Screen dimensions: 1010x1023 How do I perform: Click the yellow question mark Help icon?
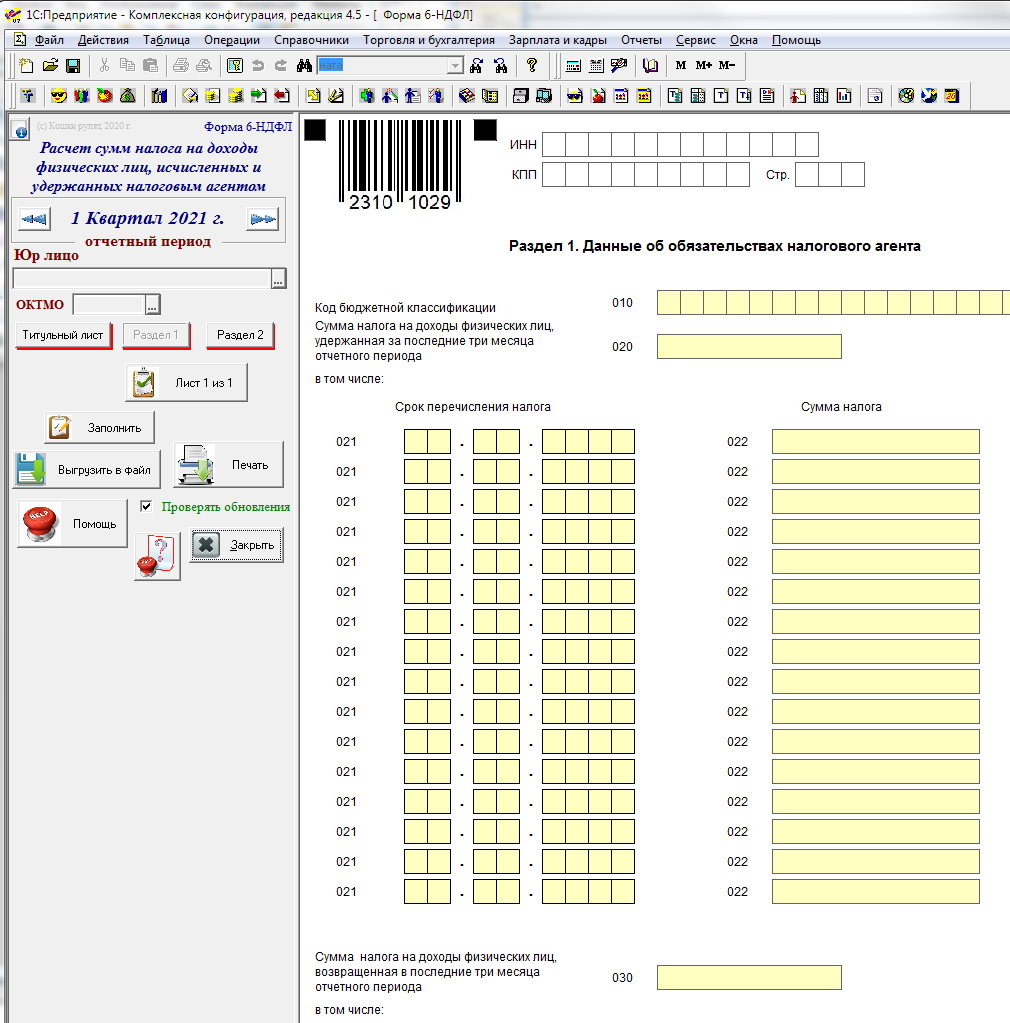click(x=532, y=65)
